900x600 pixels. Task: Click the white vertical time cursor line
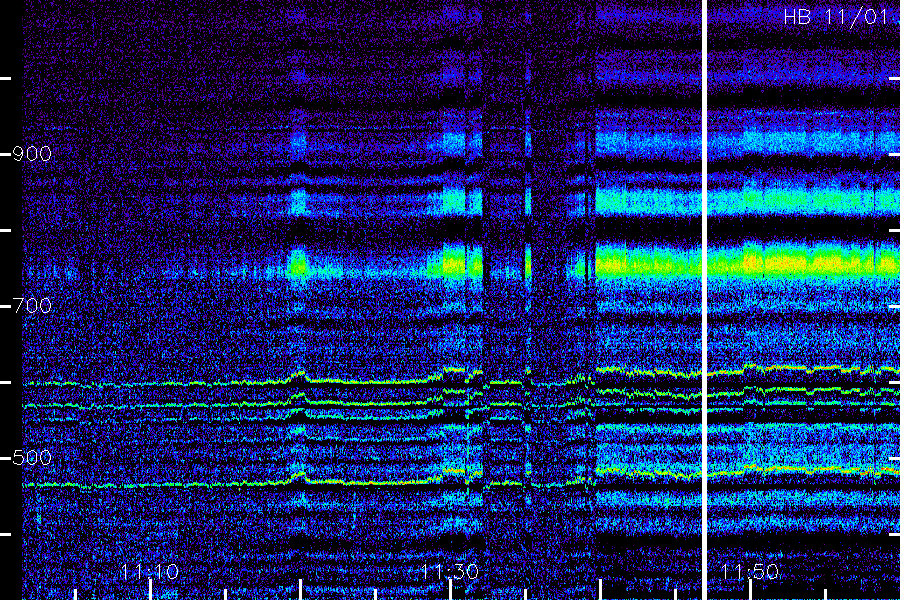(704, 300)
